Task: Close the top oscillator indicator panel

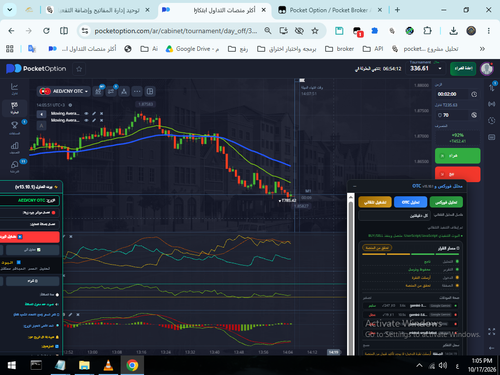Action: (x=71, y=236)
